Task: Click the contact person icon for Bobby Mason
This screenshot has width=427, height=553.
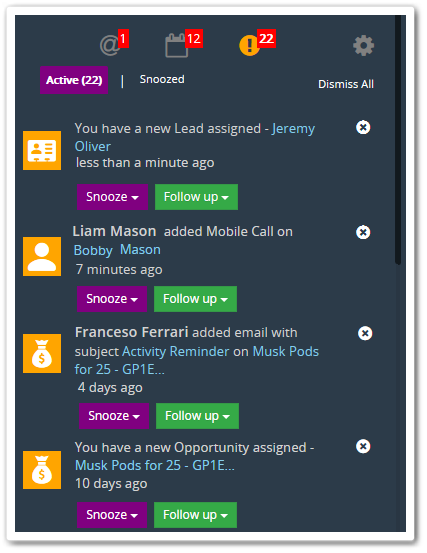Action: click(42, 256)
